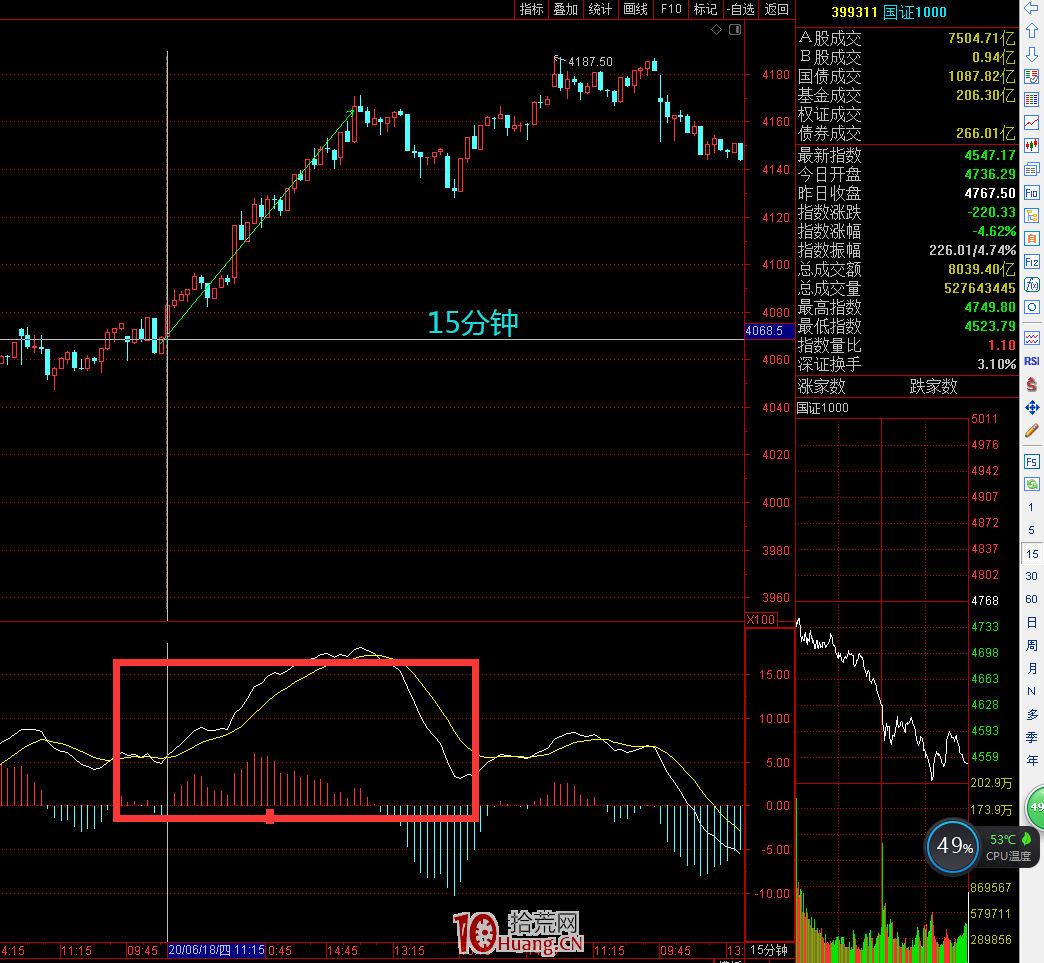Open the 叠加 overlay menu

click(x=566, y=9)
